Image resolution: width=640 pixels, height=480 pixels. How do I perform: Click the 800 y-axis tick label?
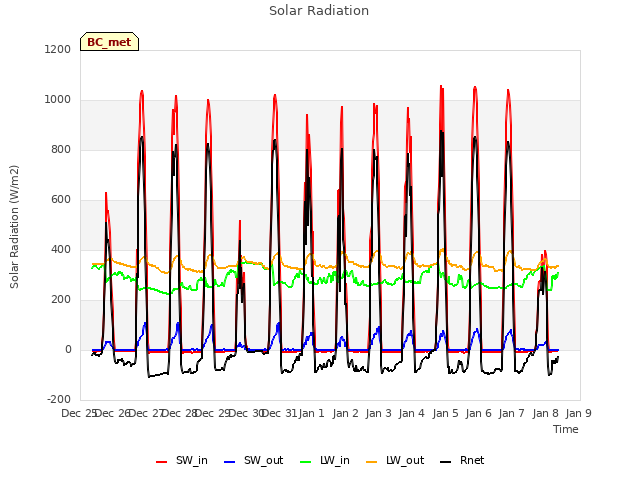tap(61, 149)
